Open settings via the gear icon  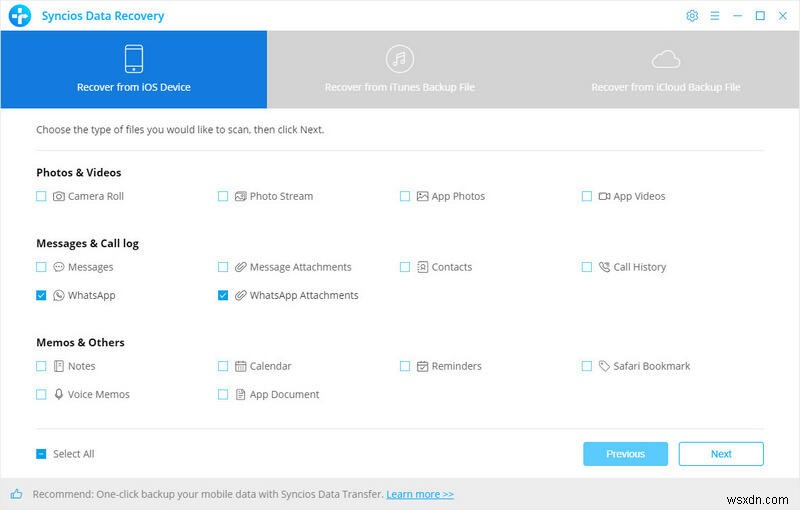692,16
